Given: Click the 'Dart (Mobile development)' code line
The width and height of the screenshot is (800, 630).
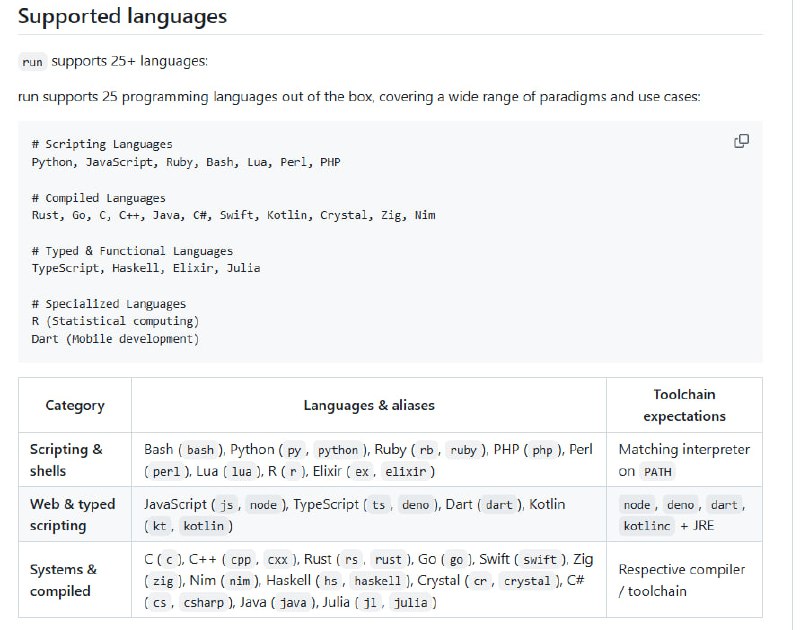Looking at the screenshot, I should click(115, 339).
